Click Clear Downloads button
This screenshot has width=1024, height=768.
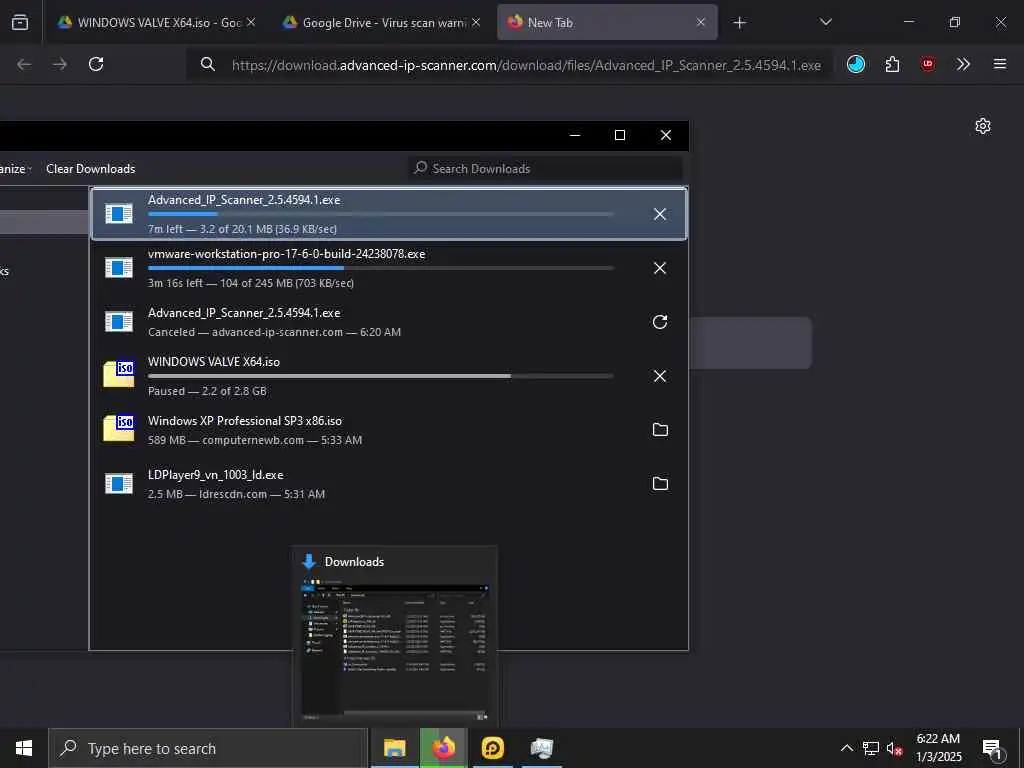pos(91,168)
